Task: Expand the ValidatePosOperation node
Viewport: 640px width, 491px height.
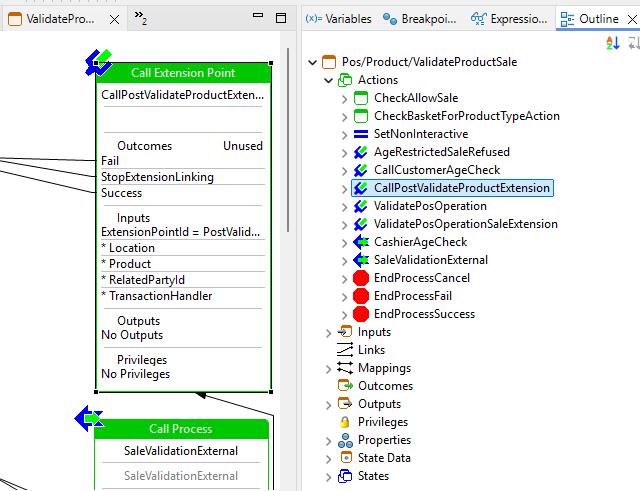Action: tap(344, 207)
